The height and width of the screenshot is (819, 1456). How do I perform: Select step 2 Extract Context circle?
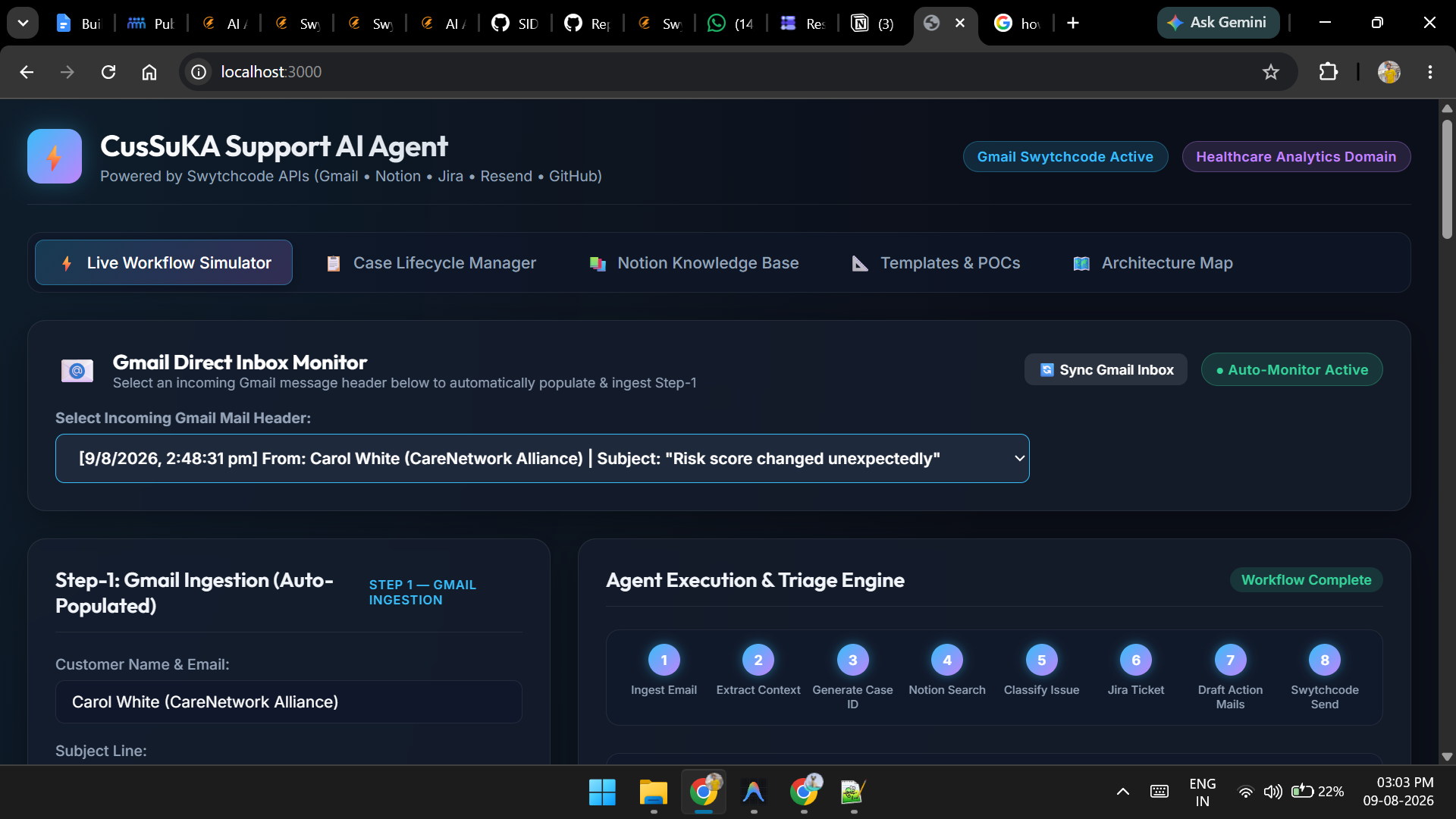pos(758,660)
